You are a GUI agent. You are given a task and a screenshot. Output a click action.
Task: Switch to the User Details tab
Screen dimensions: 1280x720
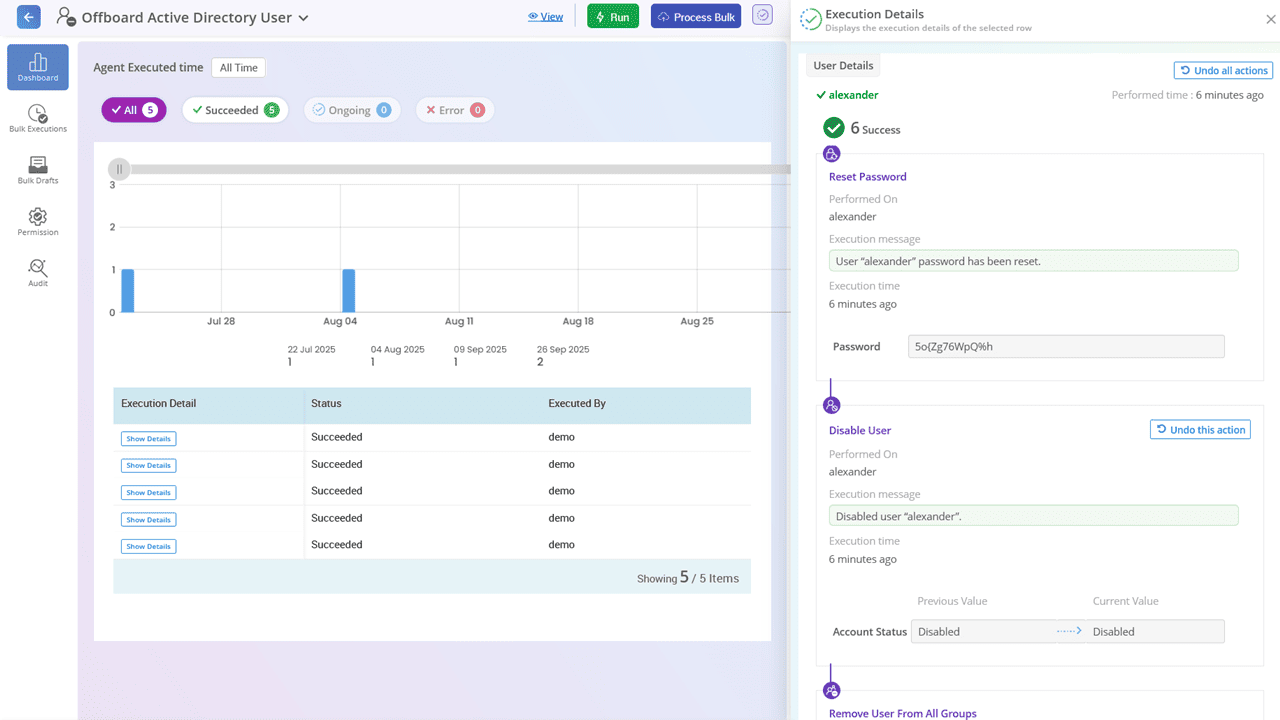coord(843,64)
